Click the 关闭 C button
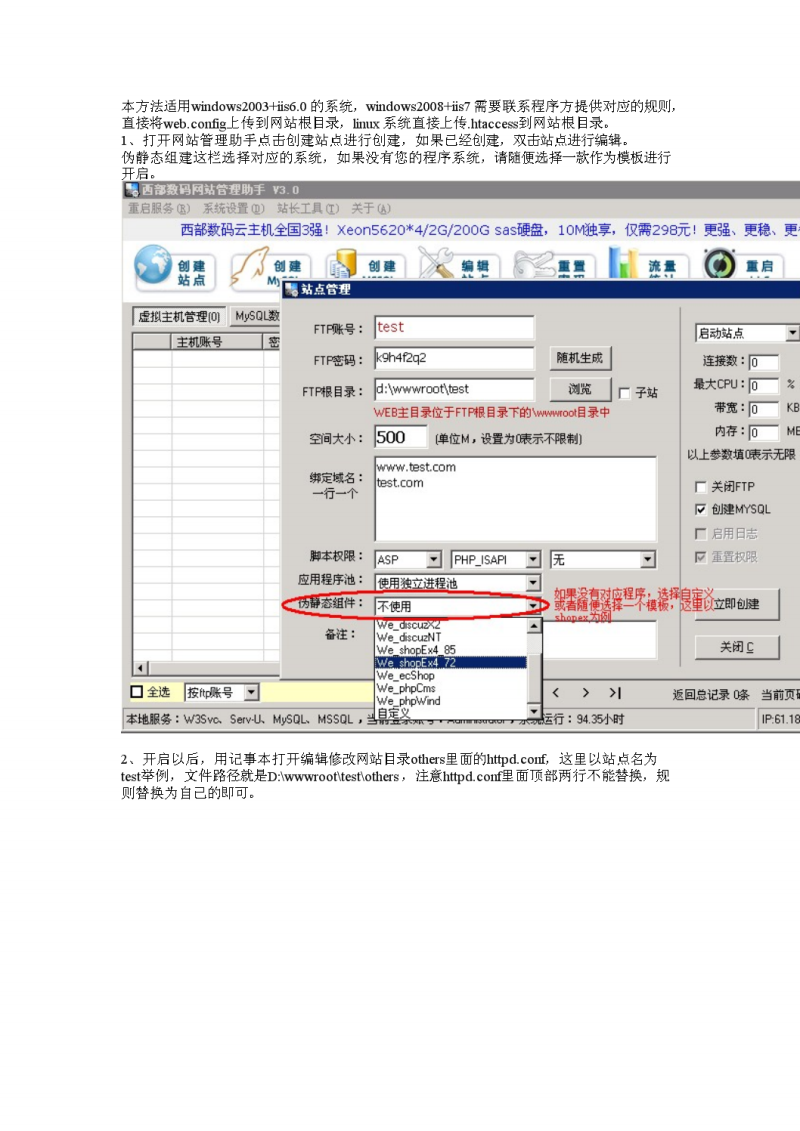 [x=737, y=647]
